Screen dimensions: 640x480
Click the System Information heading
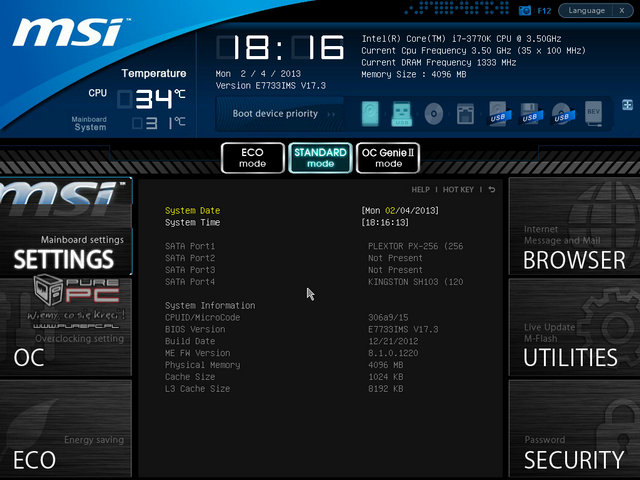(x=210, y=306)
